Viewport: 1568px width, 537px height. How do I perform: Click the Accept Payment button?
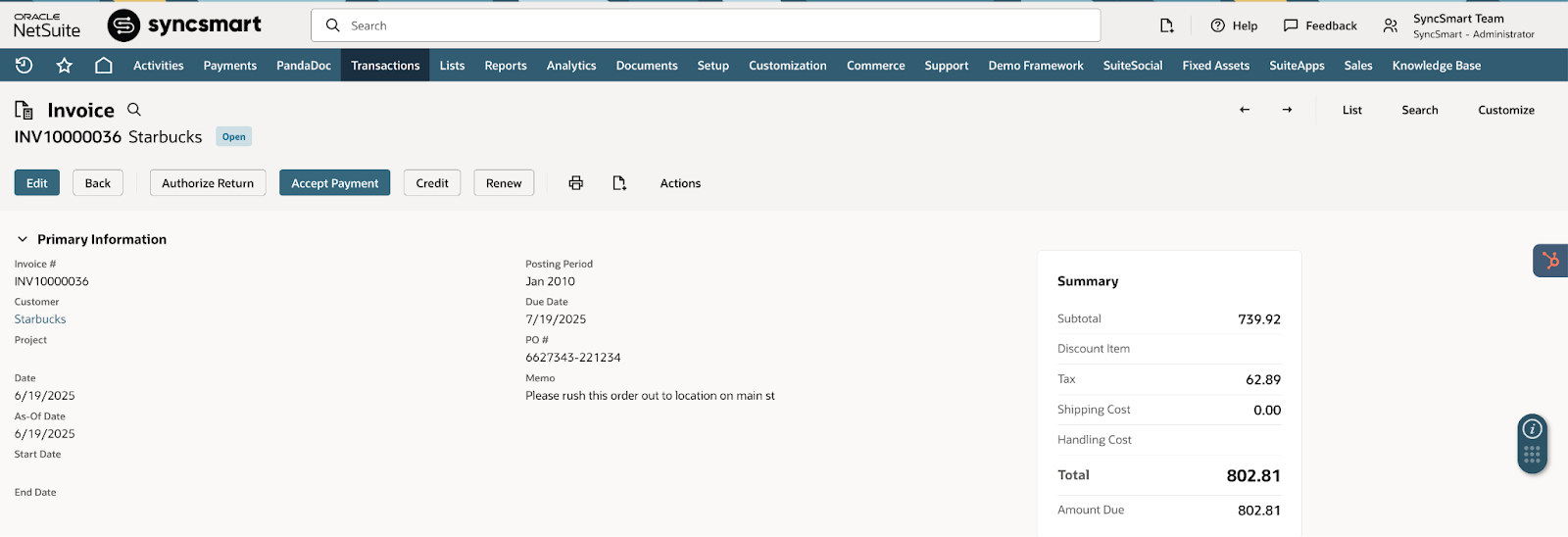(x=335, y=183)
